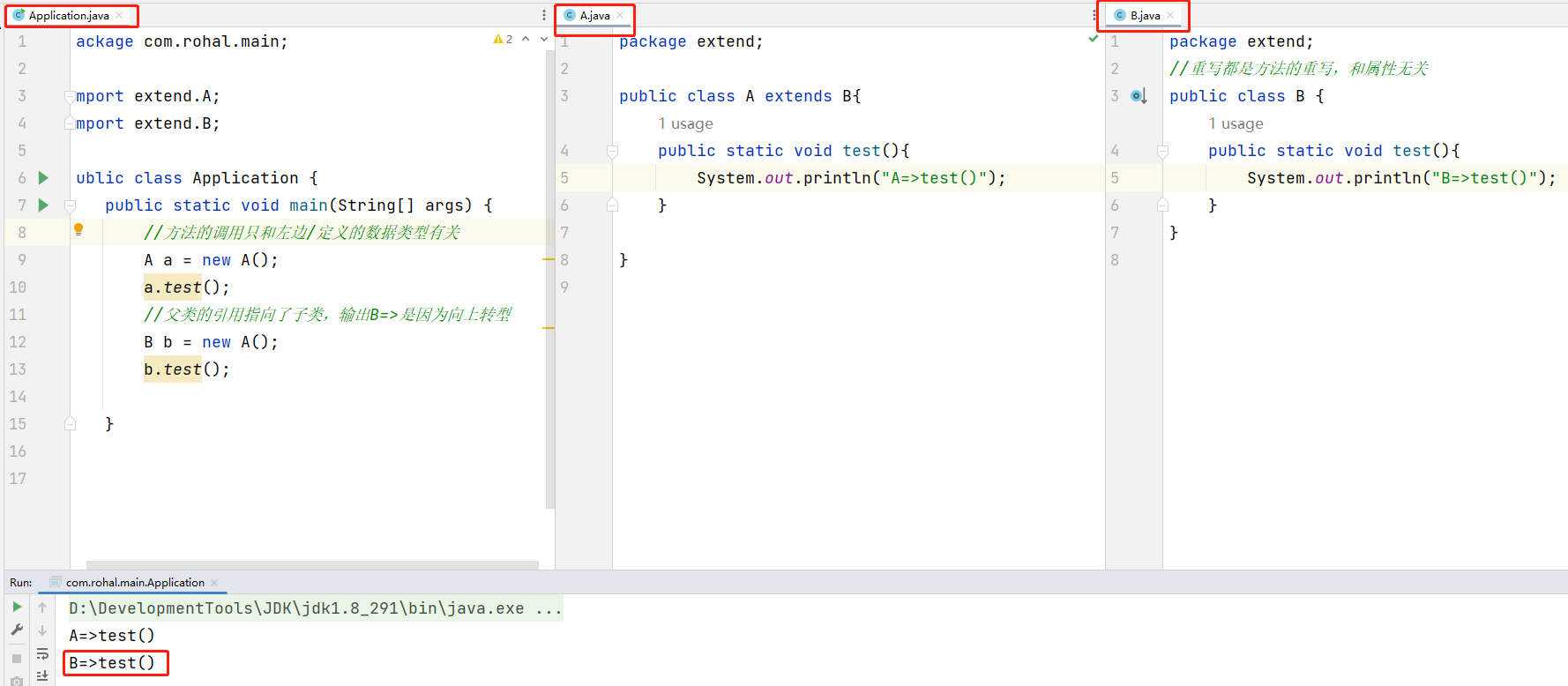Click 'package com.rohal.main;' line
Screen dimensions: 1568x686
tap(182, 41)
